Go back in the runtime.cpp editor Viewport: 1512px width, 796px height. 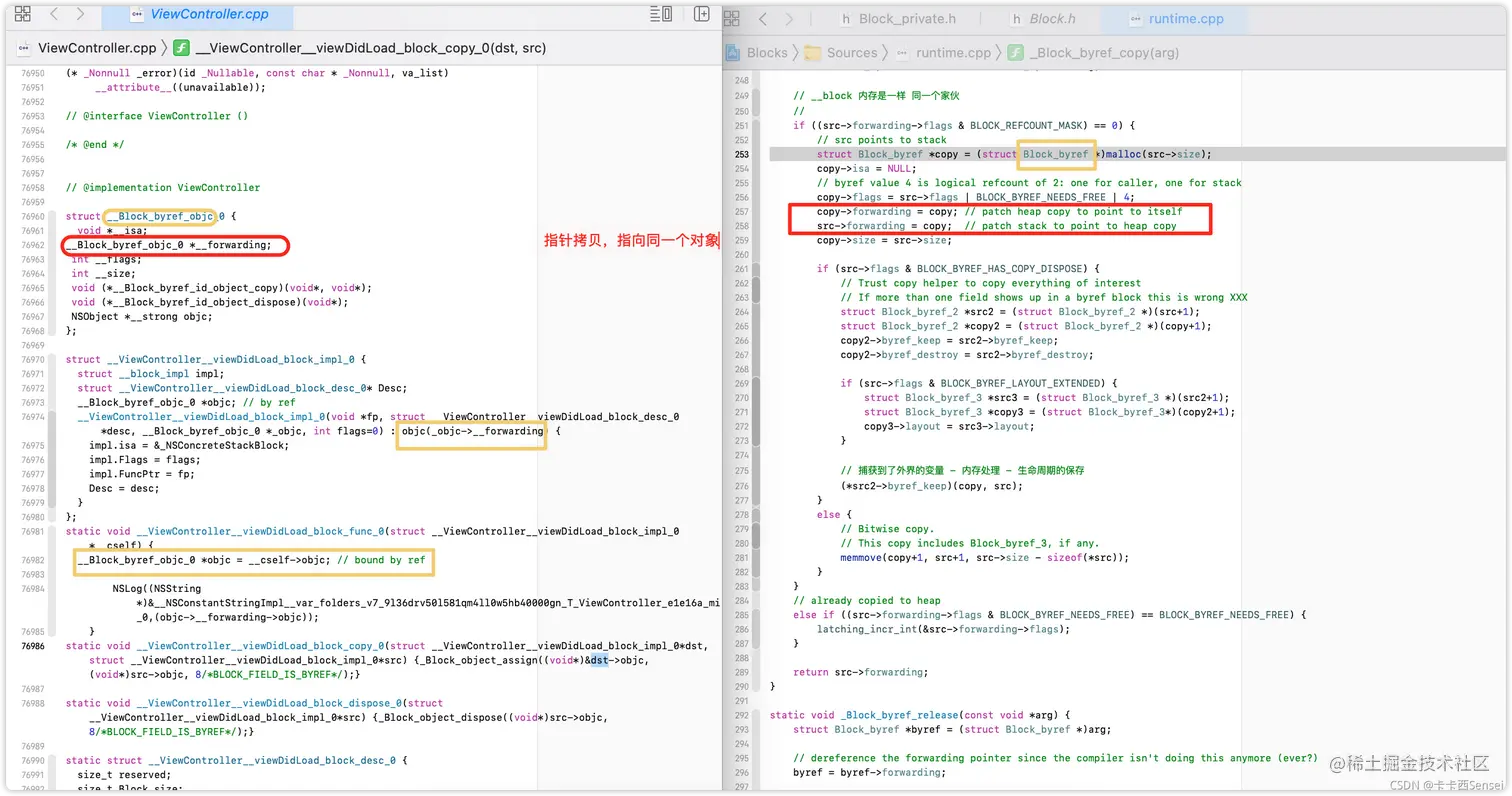(x=762, y=18)
